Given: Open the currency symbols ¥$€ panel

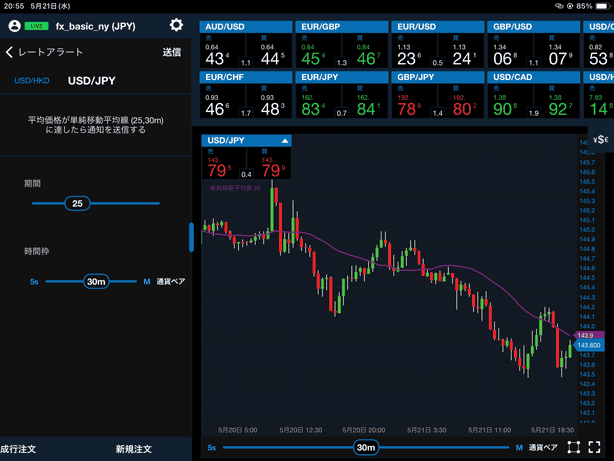Looking at the screenshot, I should click(601, 139).
